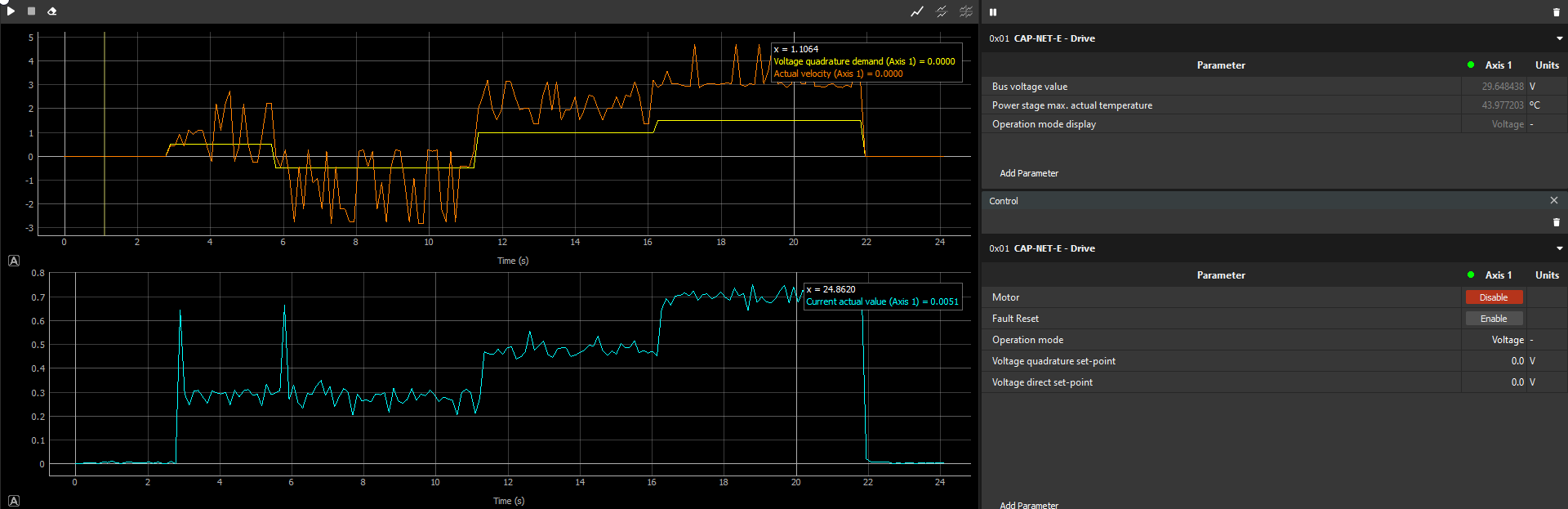This screenshot has height=509, width=1568.
Task: Select the three-line chart layout icon
Action: tap(966, 11)
